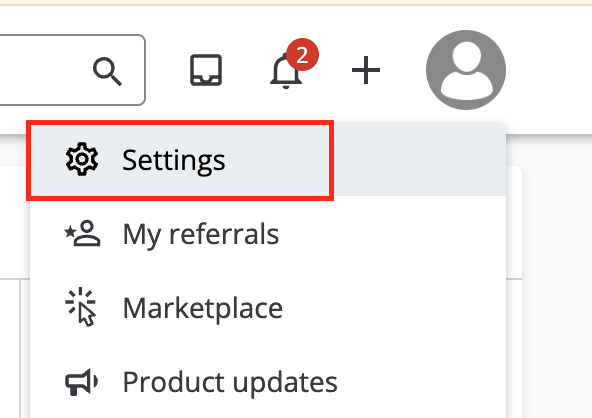The image size is (592, 418).
Task: Click the My referrals star-person icon
Action: (82, 233)
